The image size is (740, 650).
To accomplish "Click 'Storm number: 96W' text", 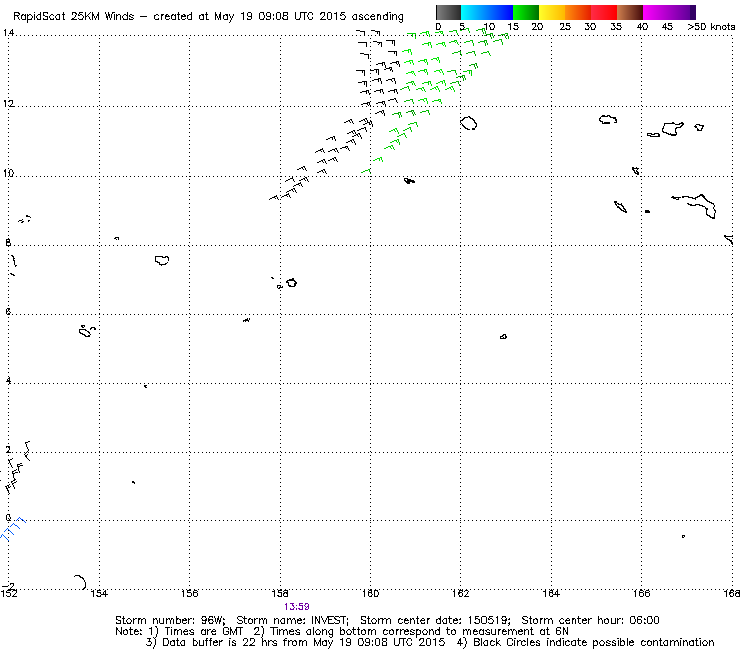I will coord(170,620).
